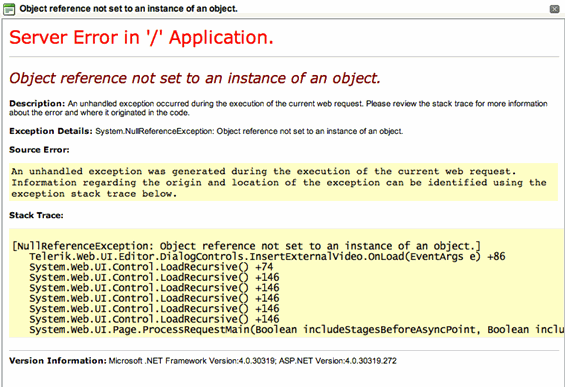
Task: Click the 'LoadRecursive() +74' stack line
Action: [x=151, y=267]
